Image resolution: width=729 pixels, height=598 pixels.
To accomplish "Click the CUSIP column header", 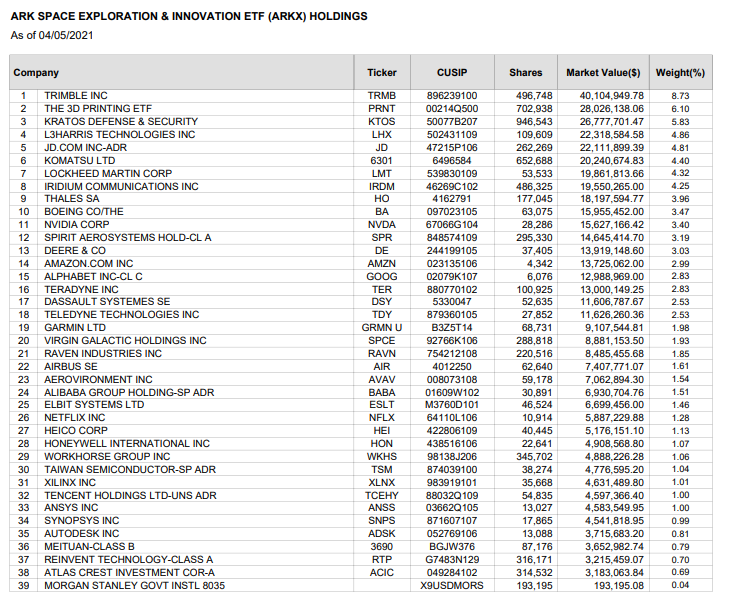I will [x=452, y=73].
